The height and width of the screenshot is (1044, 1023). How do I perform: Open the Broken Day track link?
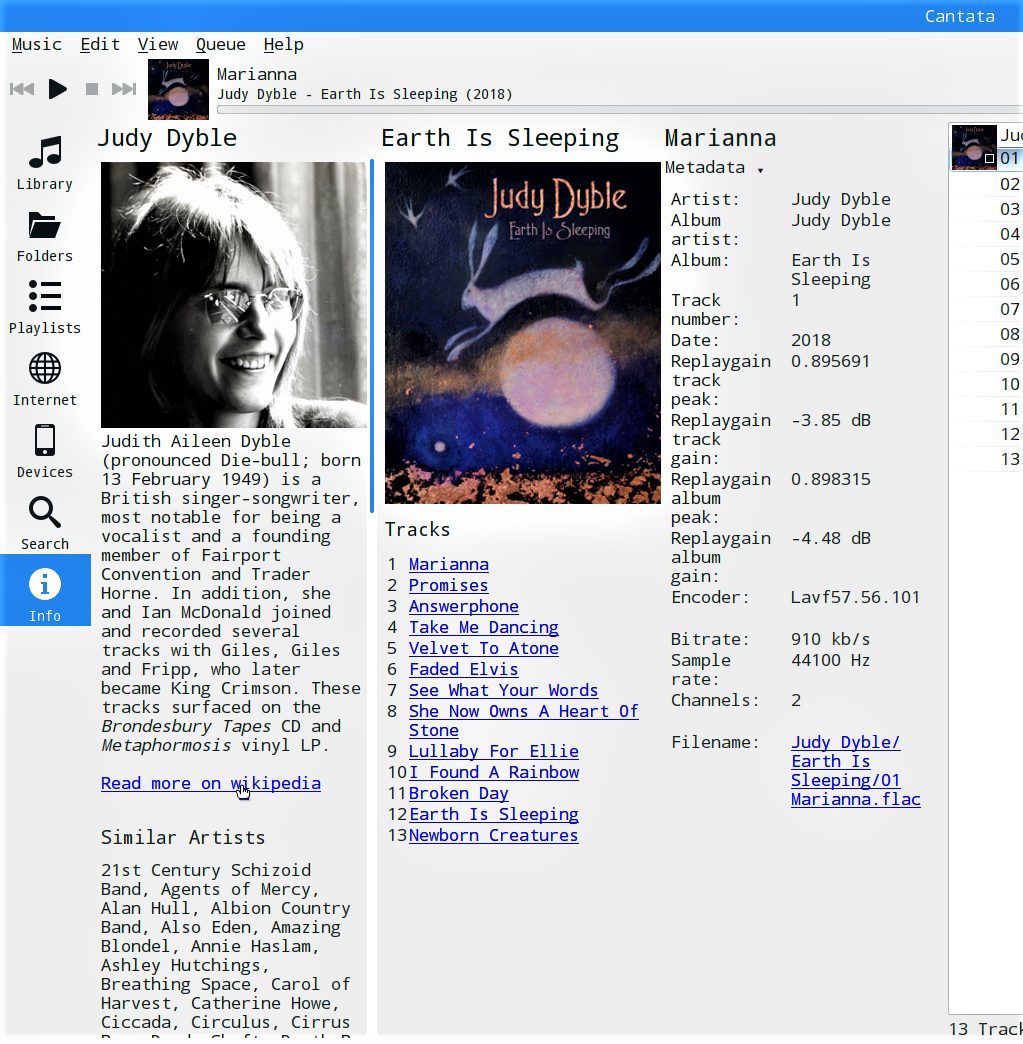coord(458,793)
